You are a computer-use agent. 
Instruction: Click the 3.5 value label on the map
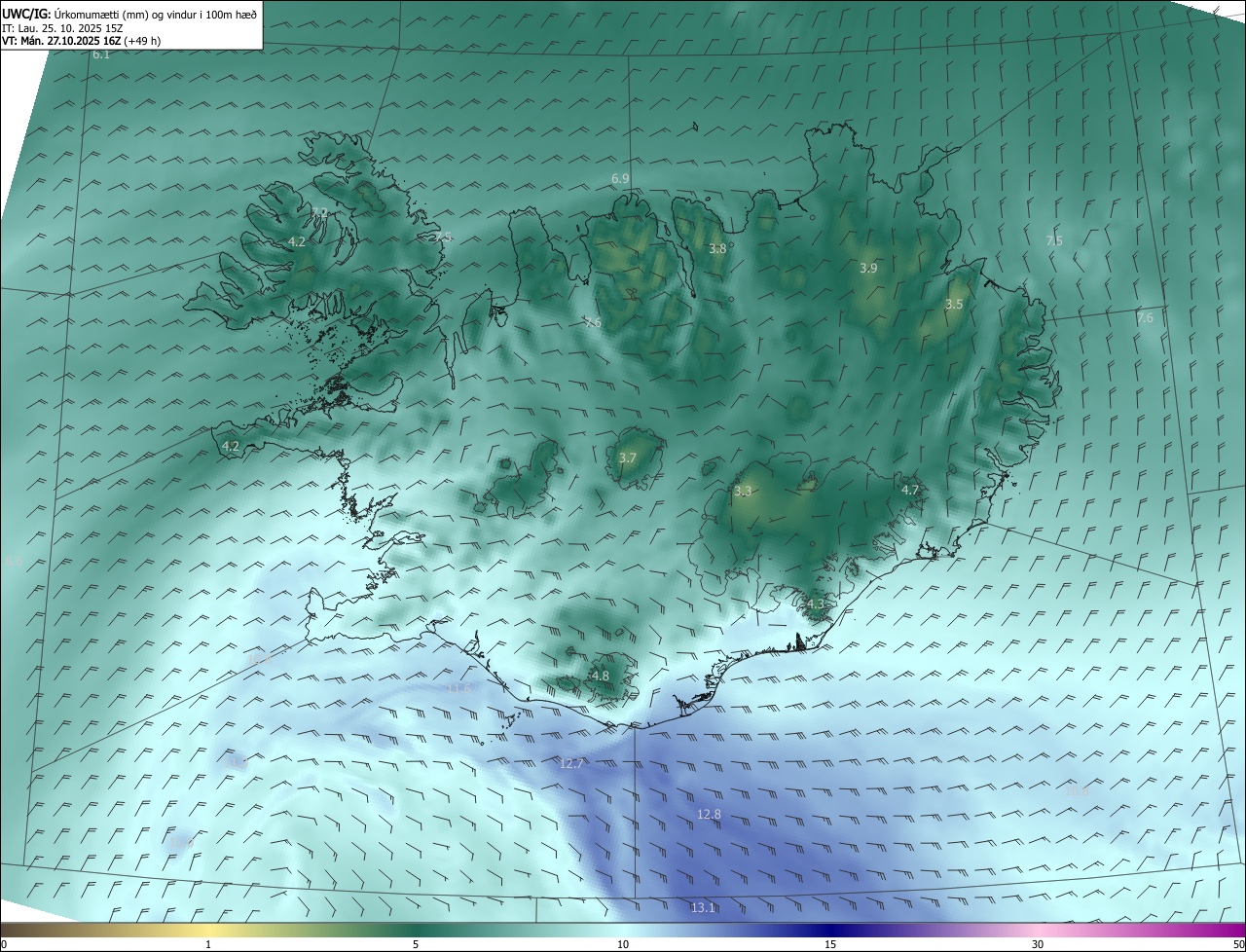pos(954,304)
